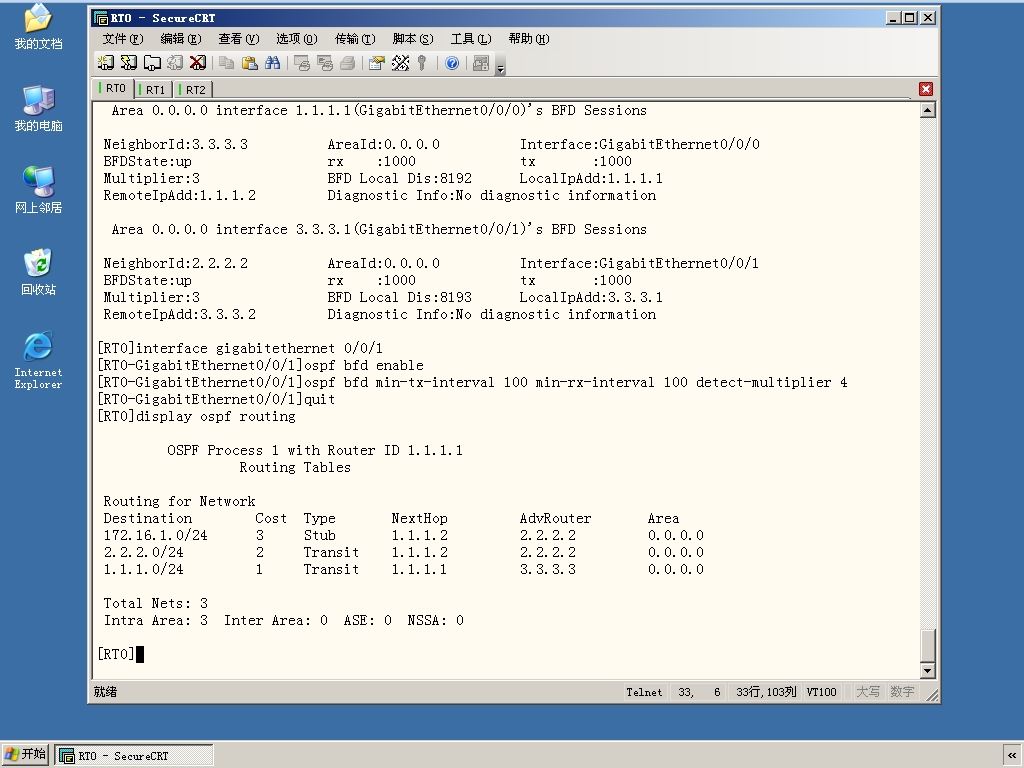Open the 查看(V) menu
Viewport: 1024px width, 768px height.
[x=238, y=39]
